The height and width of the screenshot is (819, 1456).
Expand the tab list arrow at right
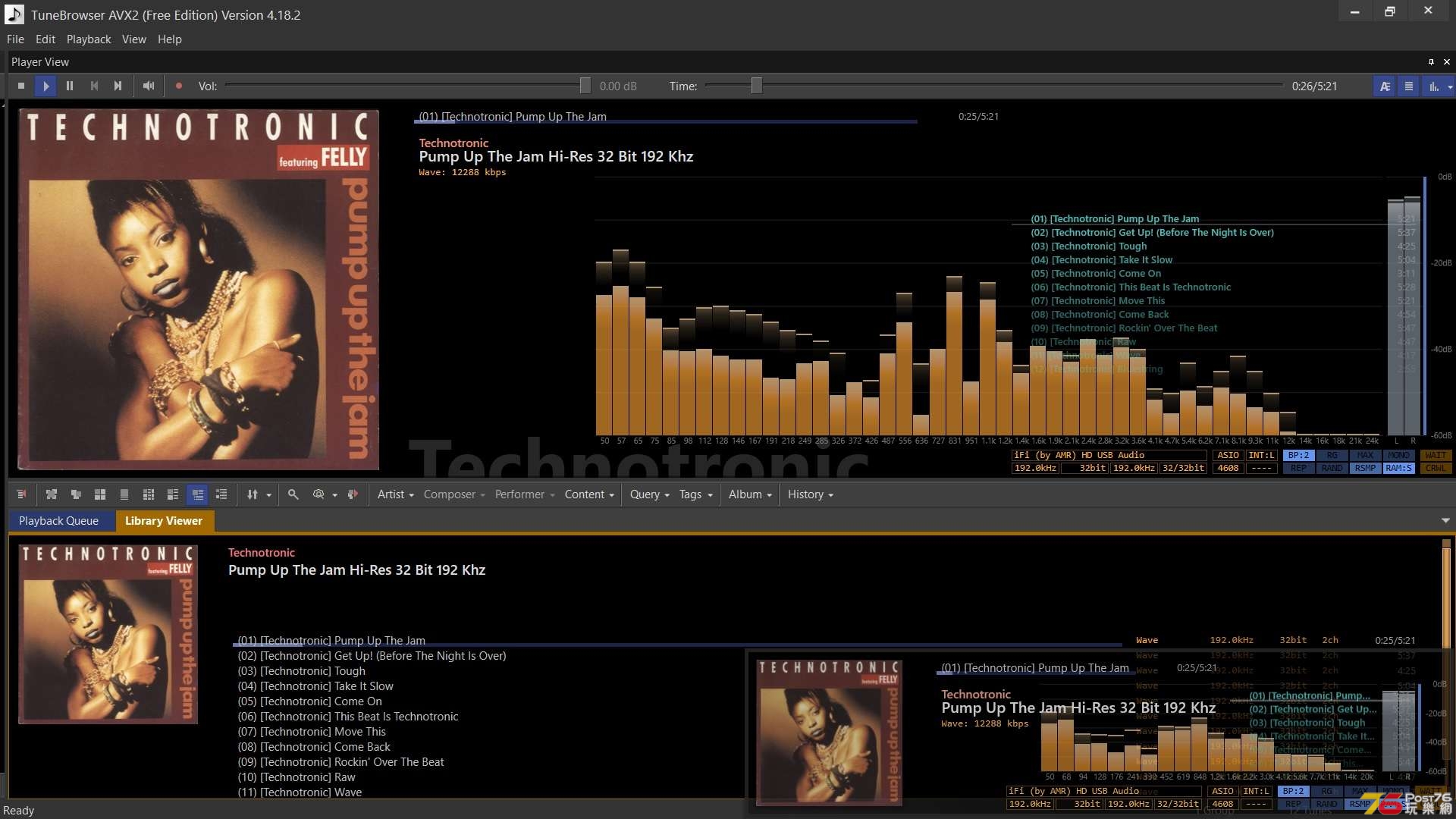1445,521
